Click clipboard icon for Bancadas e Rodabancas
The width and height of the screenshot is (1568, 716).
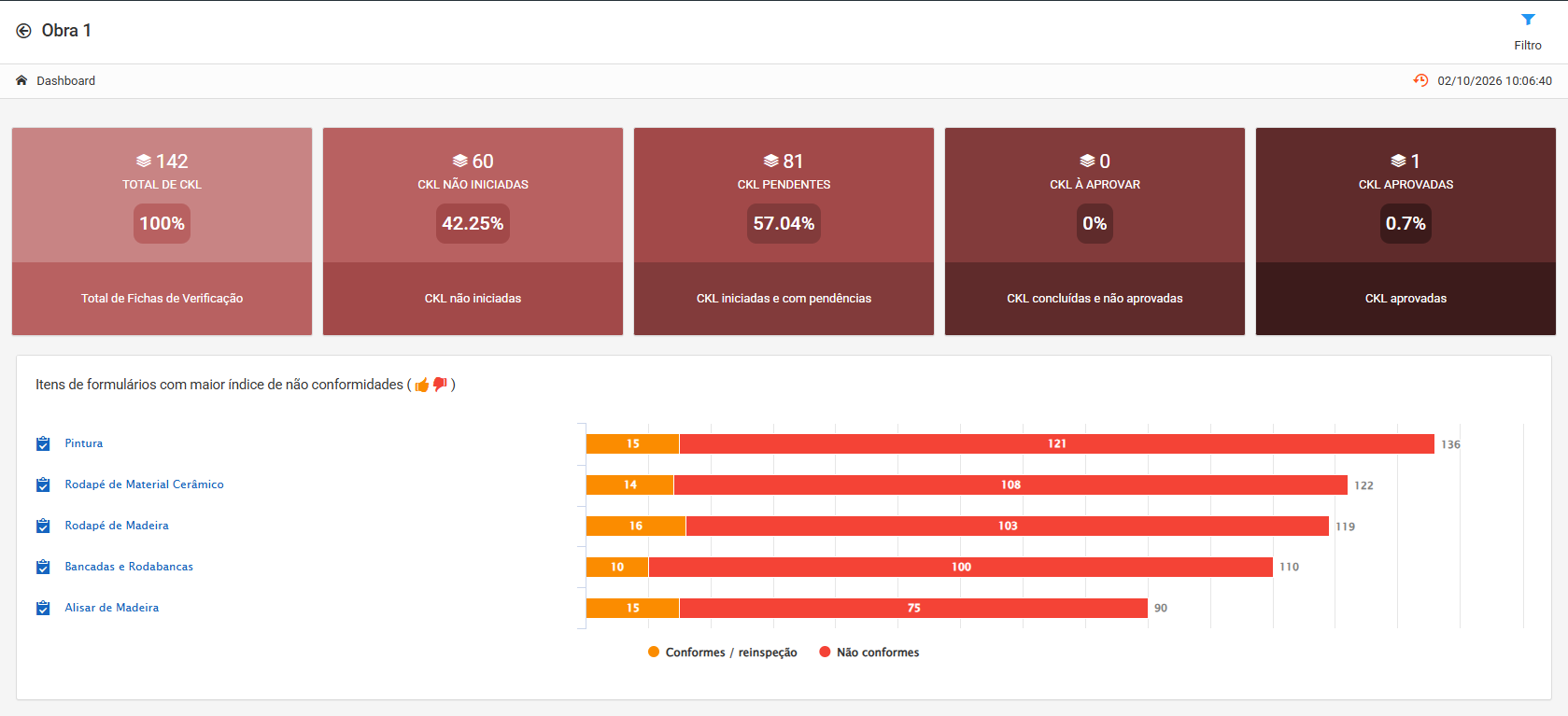43,567
